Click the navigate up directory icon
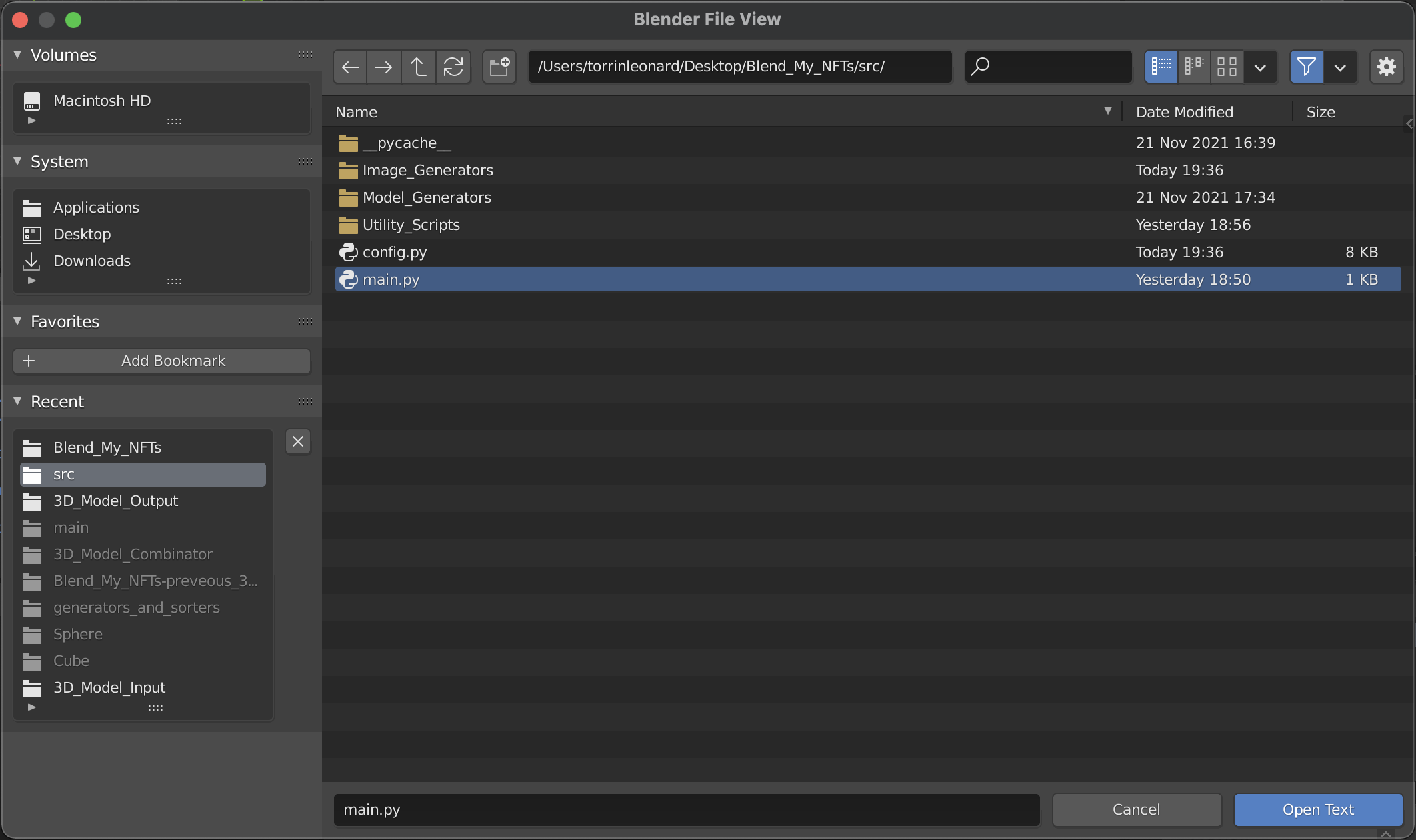 point(419,66)
